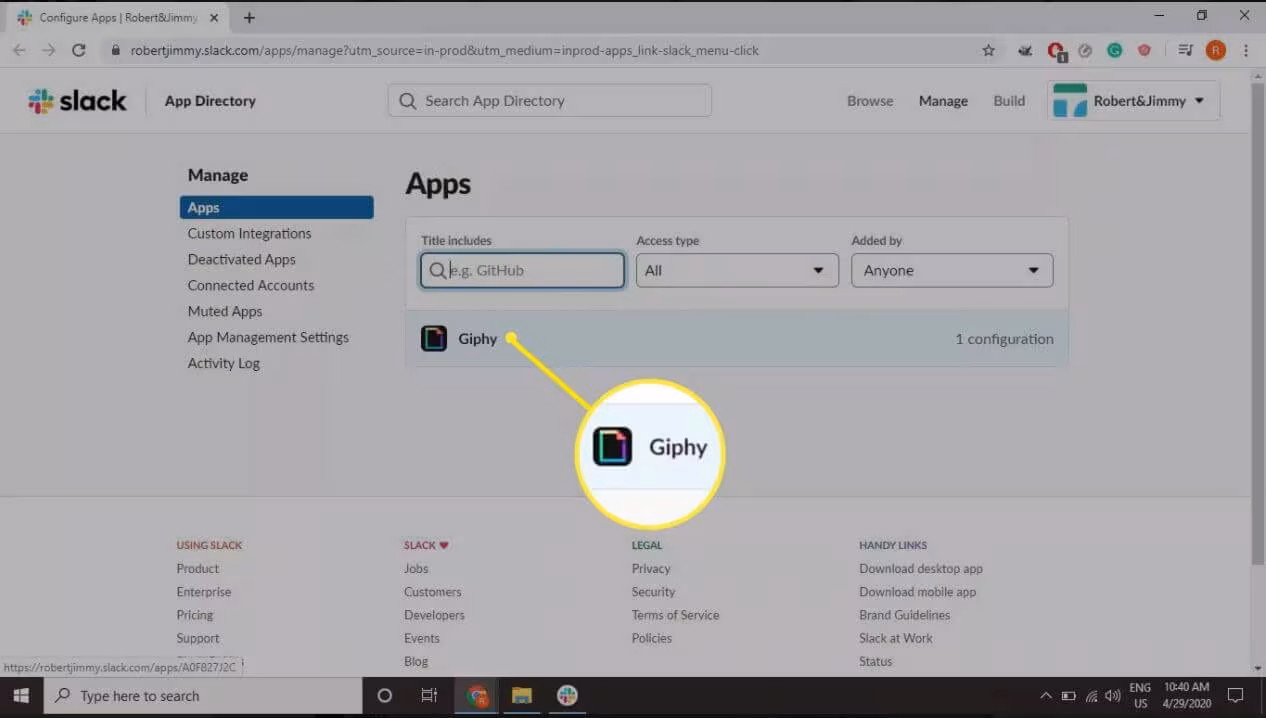The height and width of the screenshot is (718, 1266).
Task: Show hidden system tray icons
Action: coord(1046,696)
